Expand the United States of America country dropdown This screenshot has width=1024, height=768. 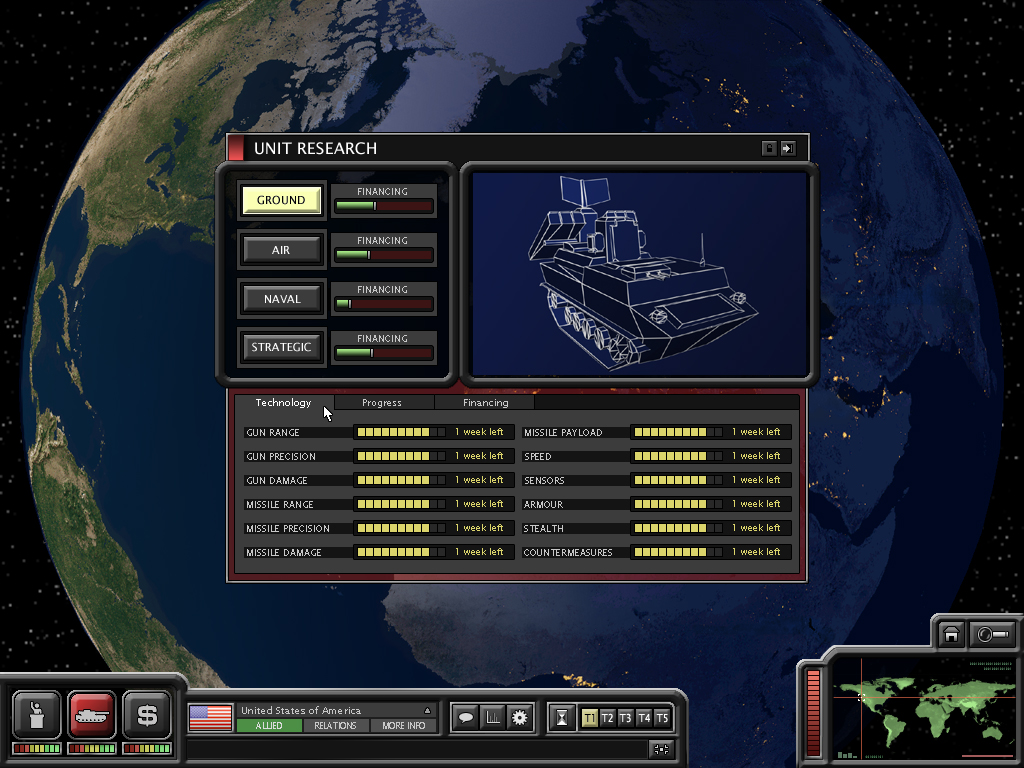tap(427, 710)
